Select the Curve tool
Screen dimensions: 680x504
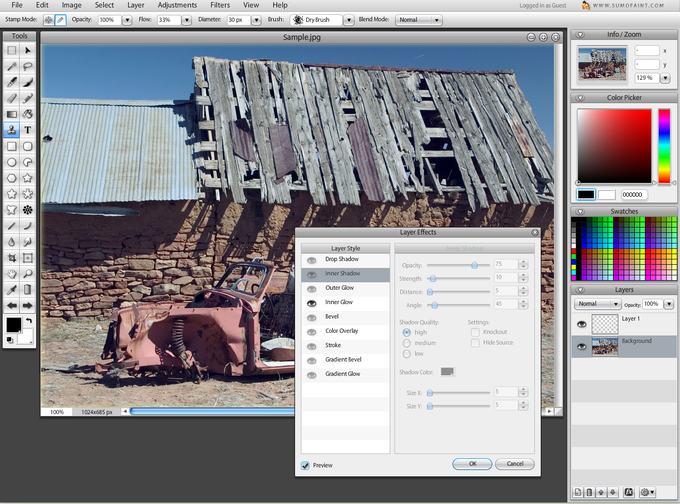click(x=27, y=226)
